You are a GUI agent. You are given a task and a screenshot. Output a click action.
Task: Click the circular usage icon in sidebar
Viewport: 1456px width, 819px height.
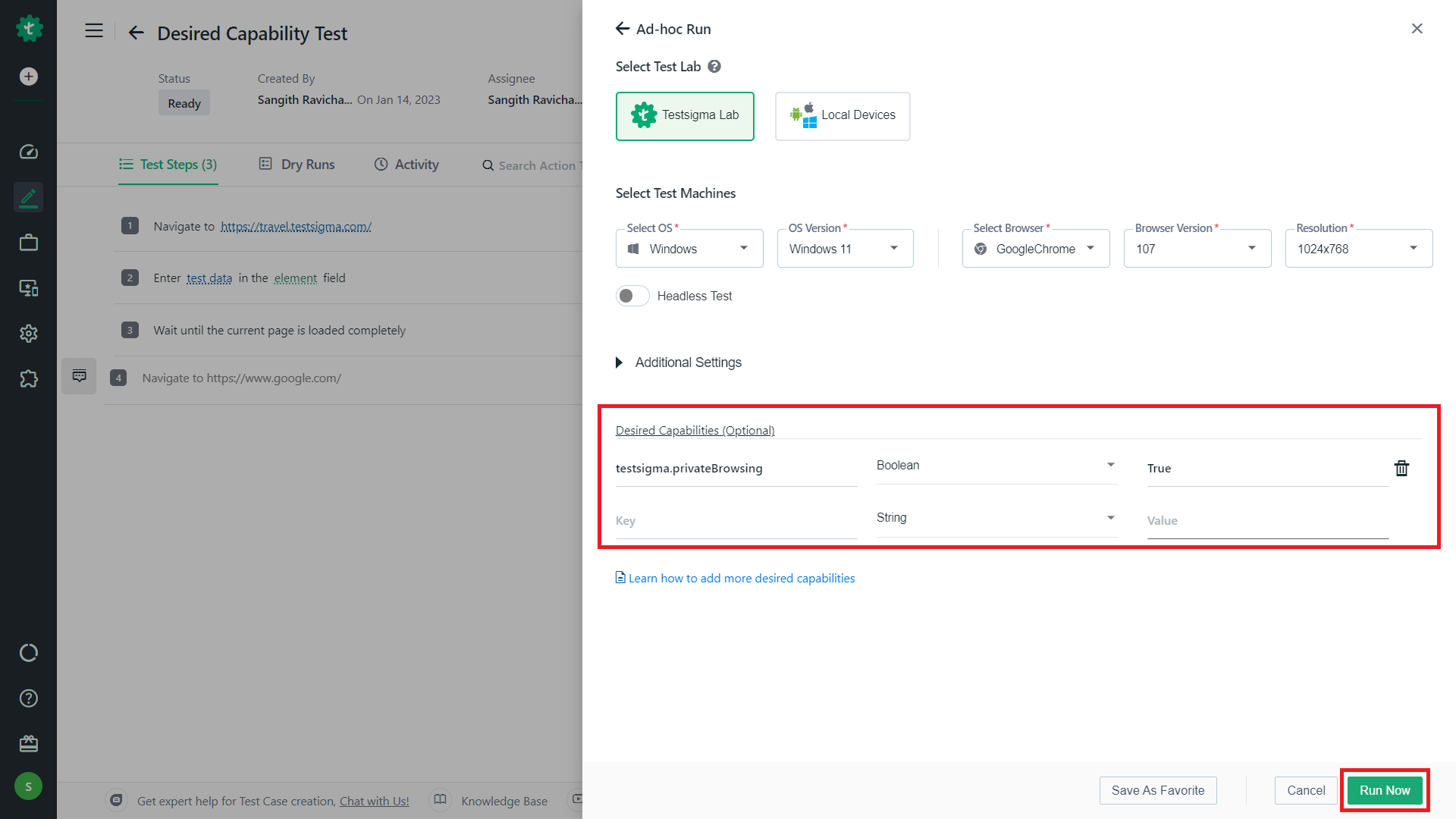(x=29, y=653)
